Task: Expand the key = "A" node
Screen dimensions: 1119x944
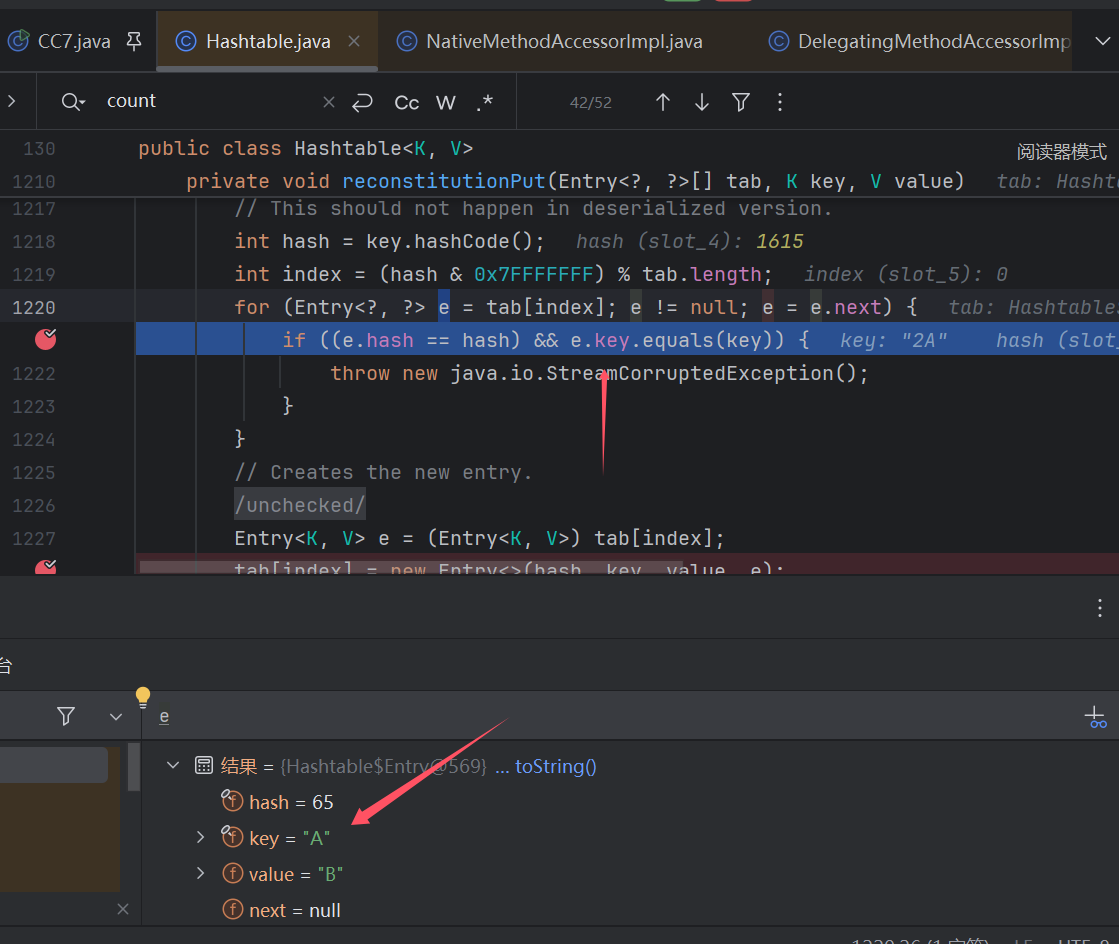Action: tap(201, 837)
